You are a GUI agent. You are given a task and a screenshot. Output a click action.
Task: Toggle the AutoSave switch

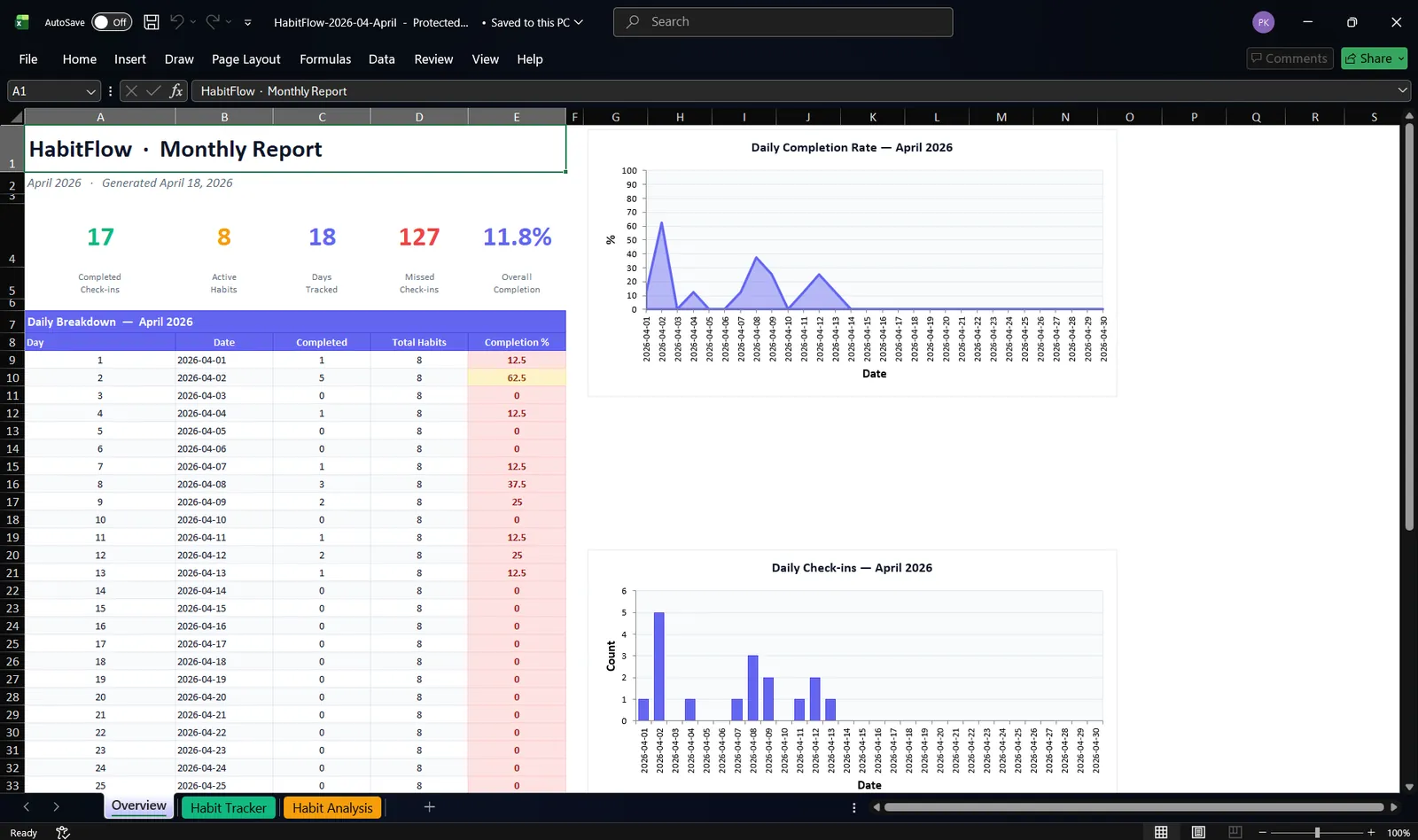[x=112, y=22]
